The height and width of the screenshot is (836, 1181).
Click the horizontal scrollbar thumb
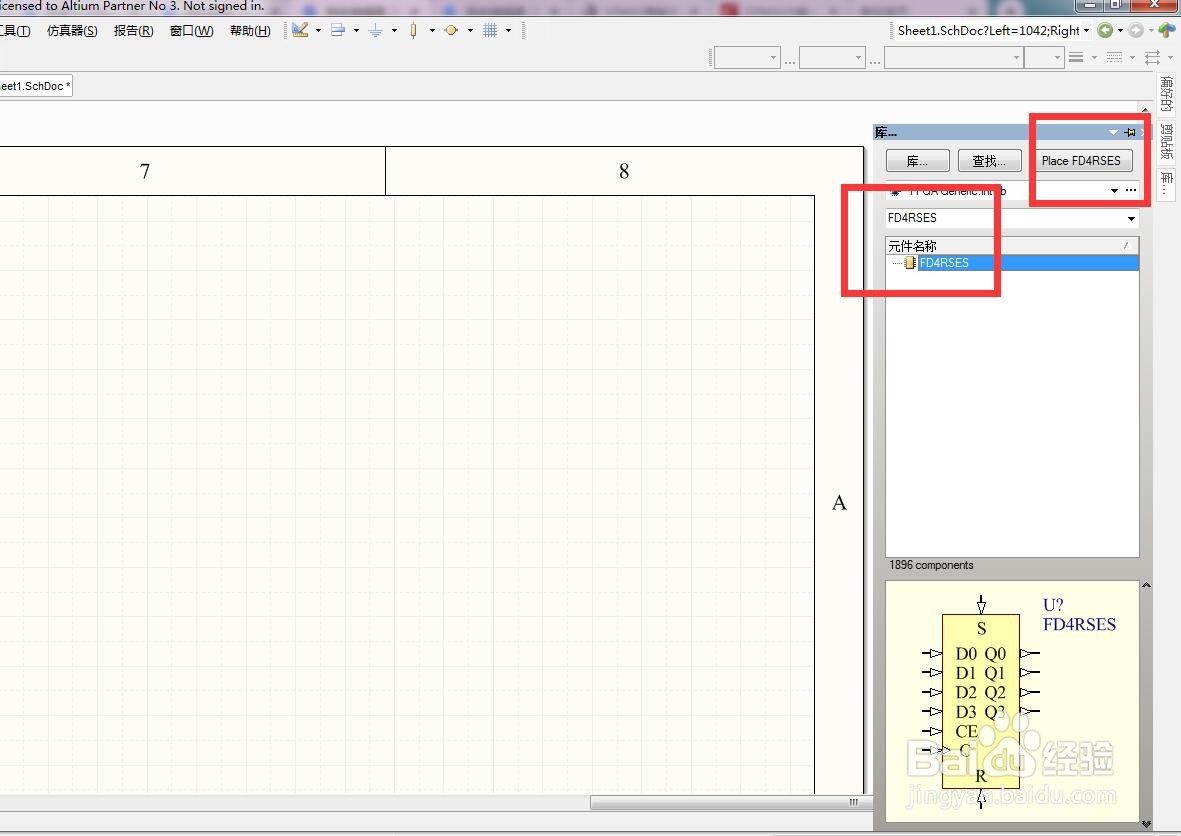[x=731, y=802]
